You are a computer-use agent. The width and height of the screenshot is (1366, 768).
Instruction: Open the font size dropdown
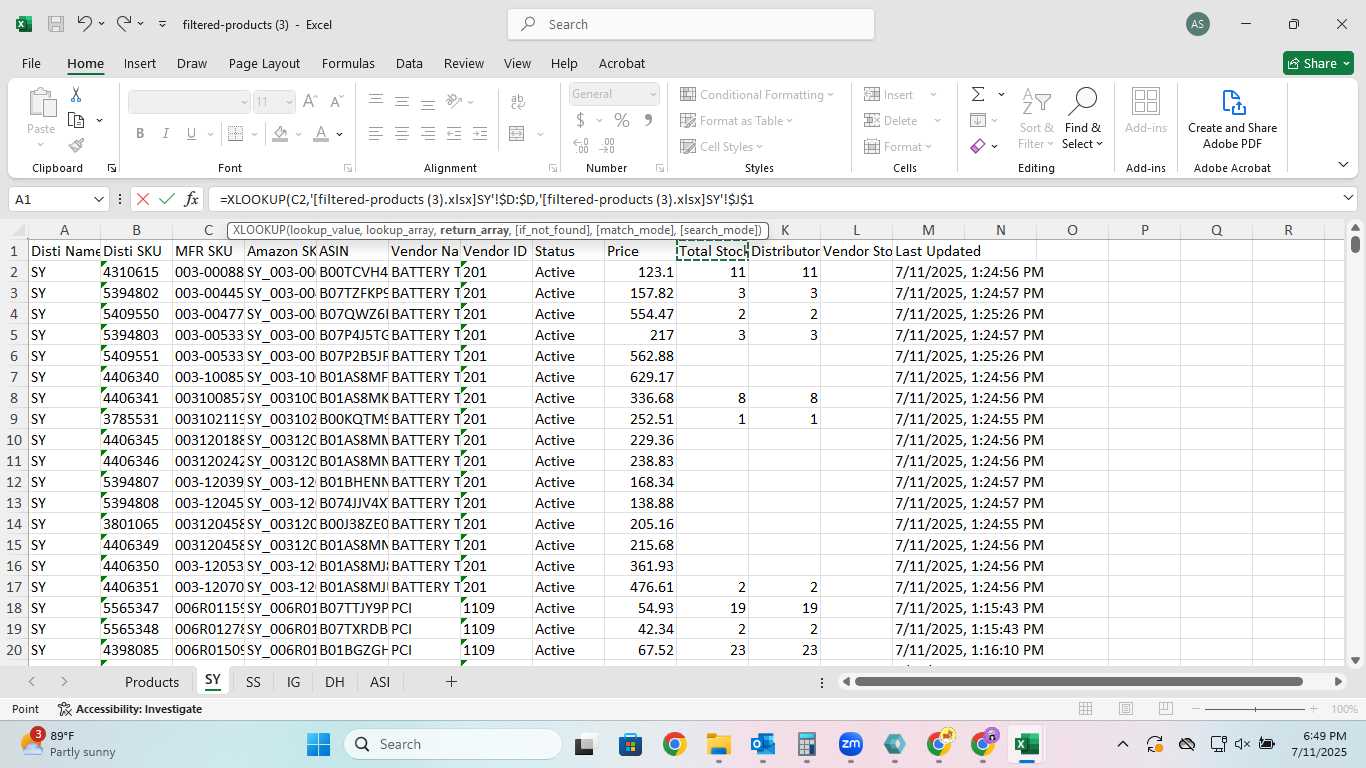pos(289,101)
